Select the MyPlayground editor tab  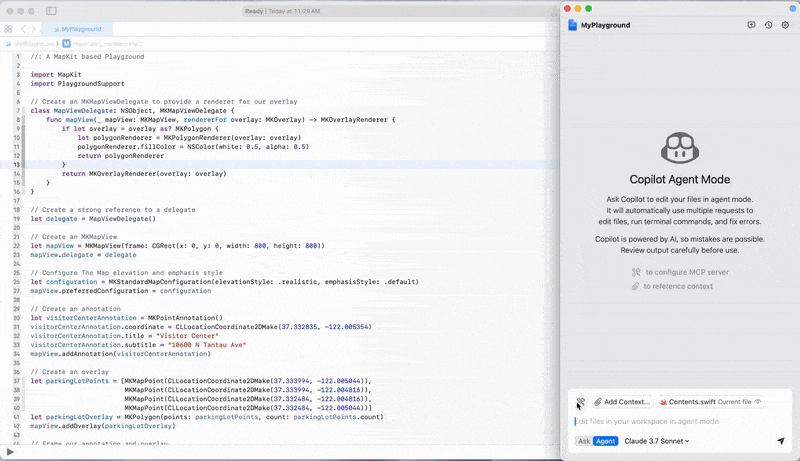[78, 29]
